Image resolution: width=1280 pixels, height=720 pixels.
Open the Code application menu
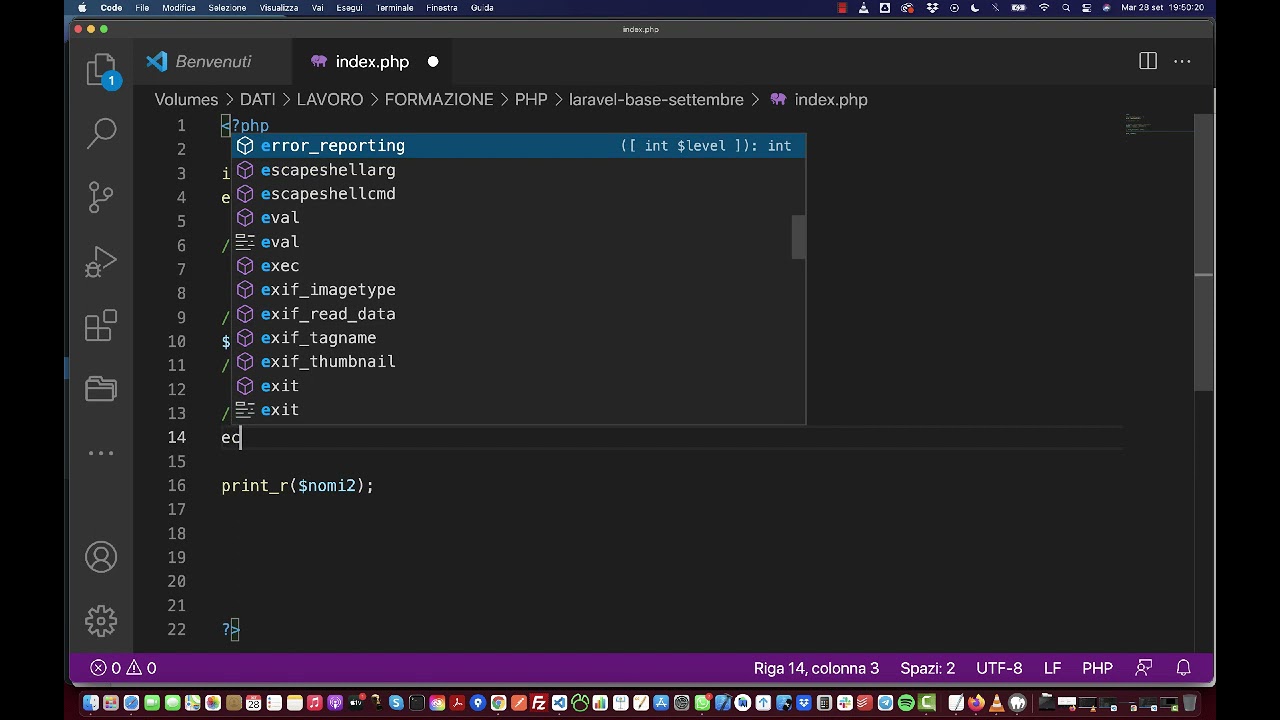(x=111, y=7)
